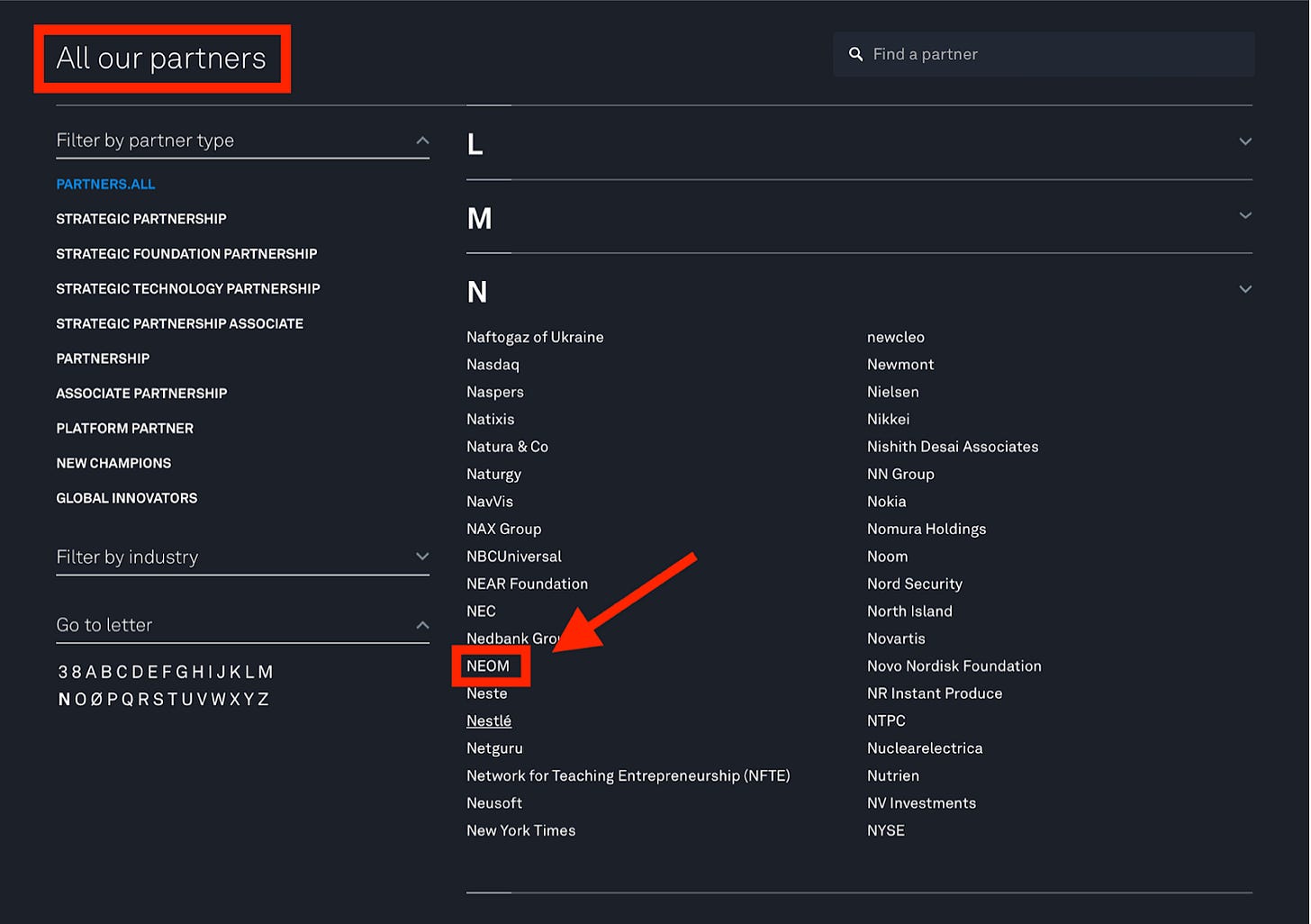Collapse the Go to letter section
This screenshot has width=1311, height=924.
click(x=422, y=625)
